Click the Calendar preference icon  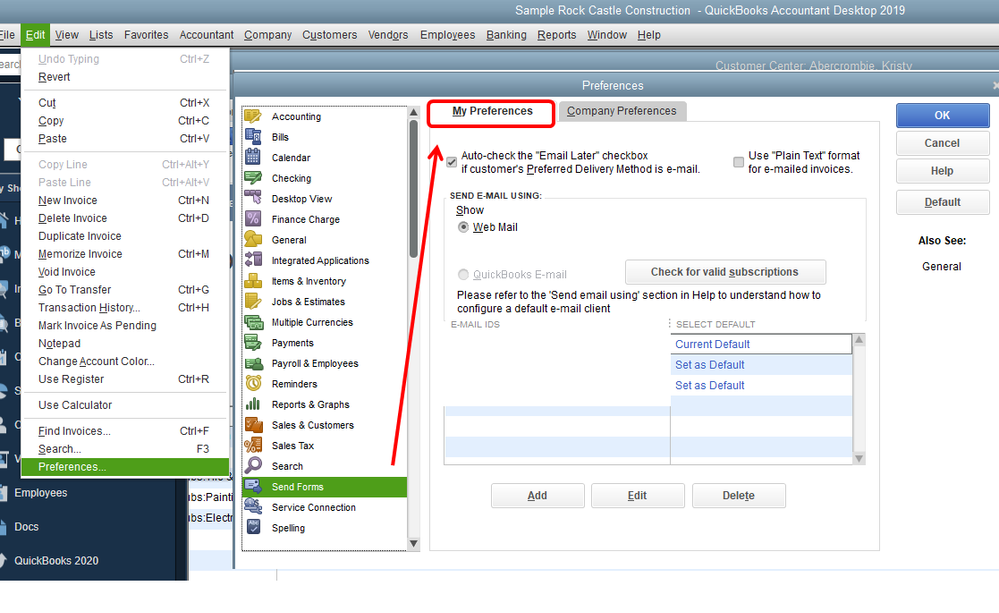253,157
